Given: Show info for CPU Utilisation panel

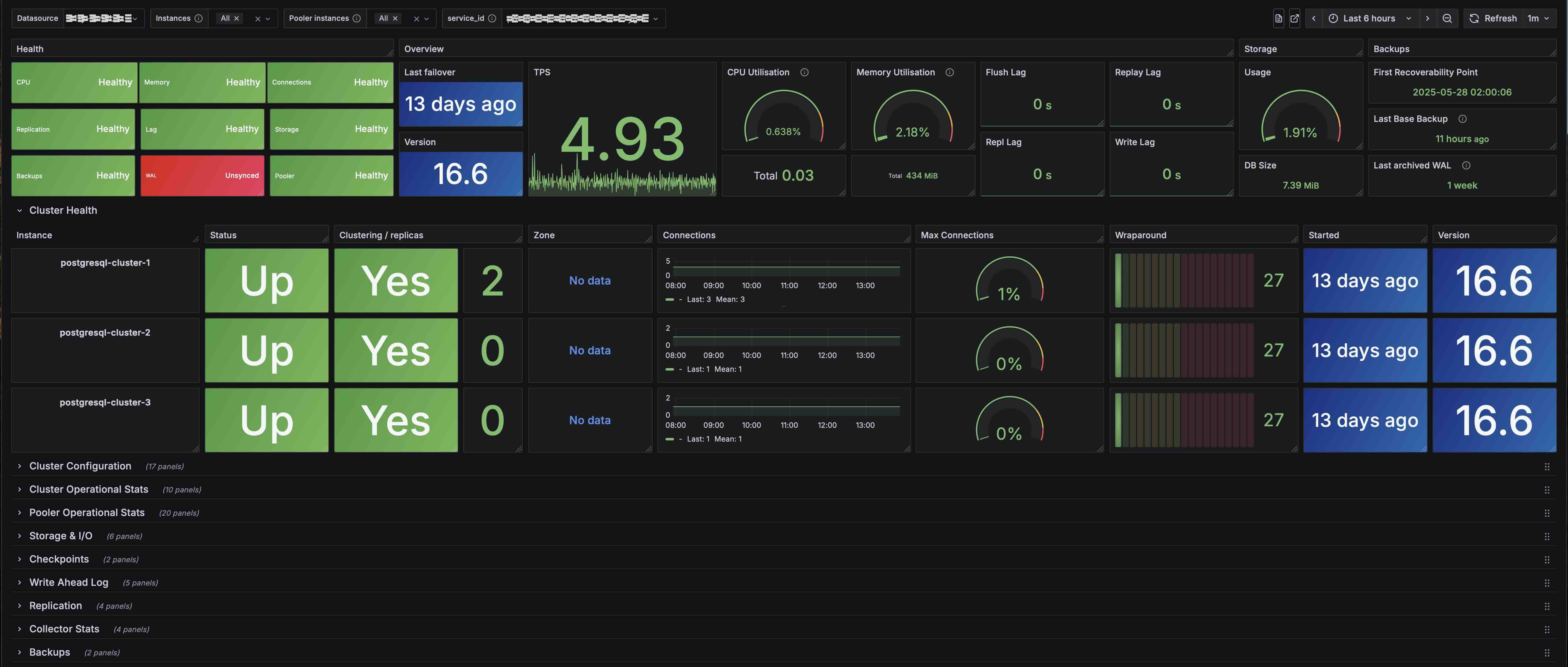Looking at the screenshot, I should (804, 72).
